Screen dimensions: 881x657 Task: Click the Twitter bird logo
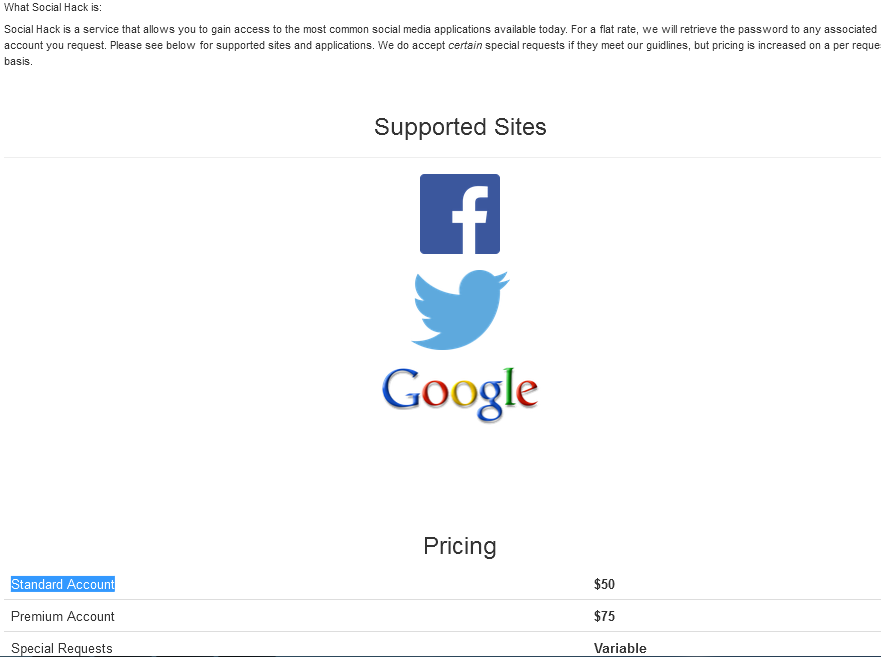(x=460, y=310)
